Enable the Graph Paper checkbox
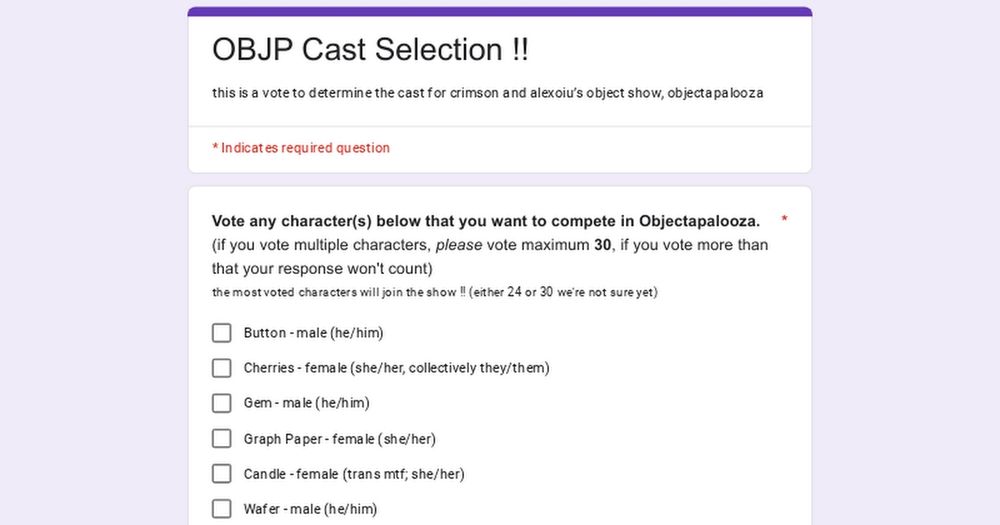The width and height of the screenshot is (1000, 525). (221, 438)
